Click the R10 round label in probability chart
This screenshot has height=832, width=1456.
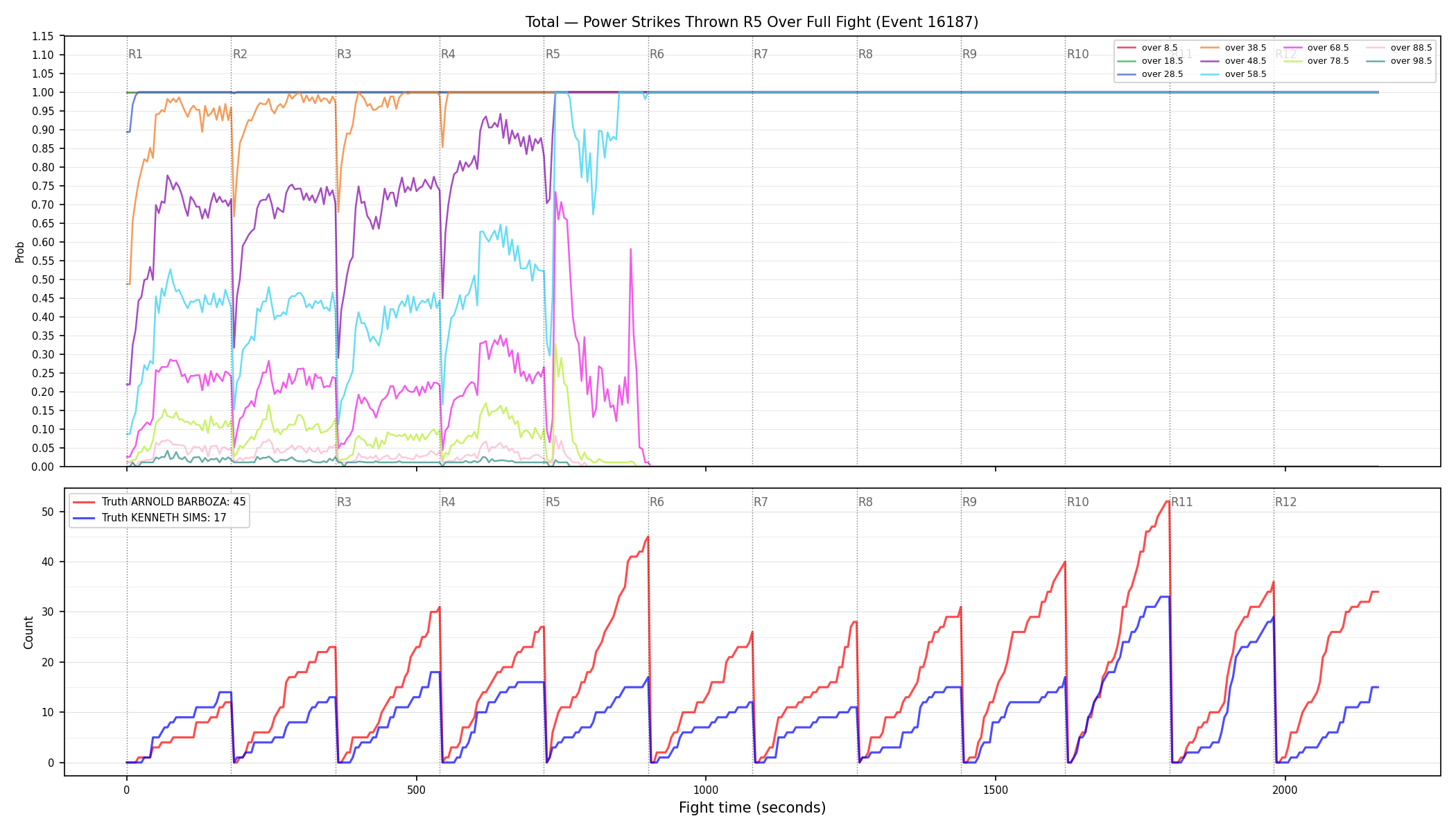[x=1077, y=54]
